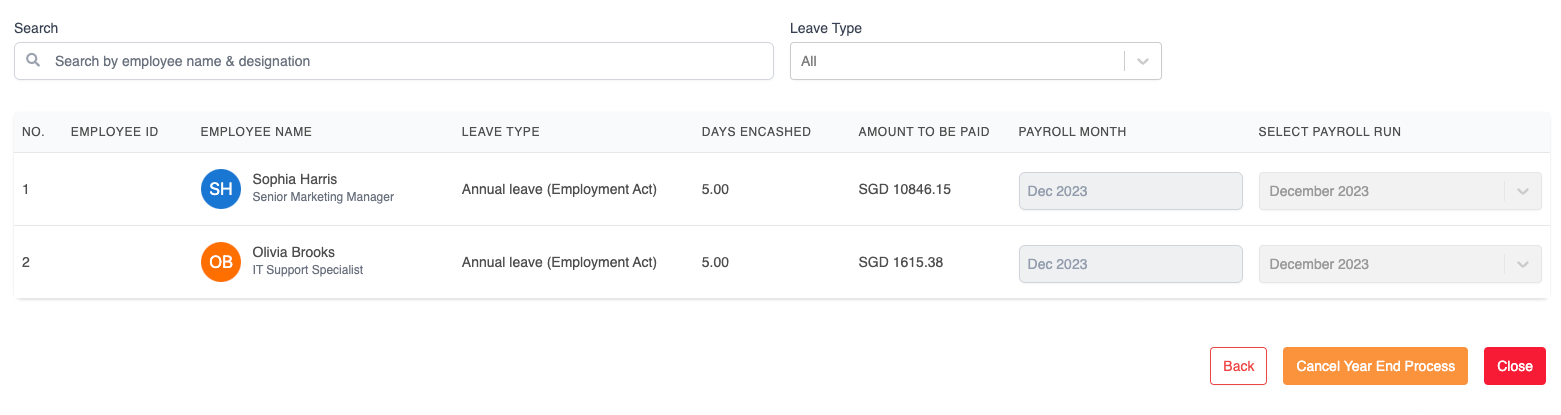Click Cancel Year End Process
Screen dimensions: 1561x415
tap(1375, 366)
